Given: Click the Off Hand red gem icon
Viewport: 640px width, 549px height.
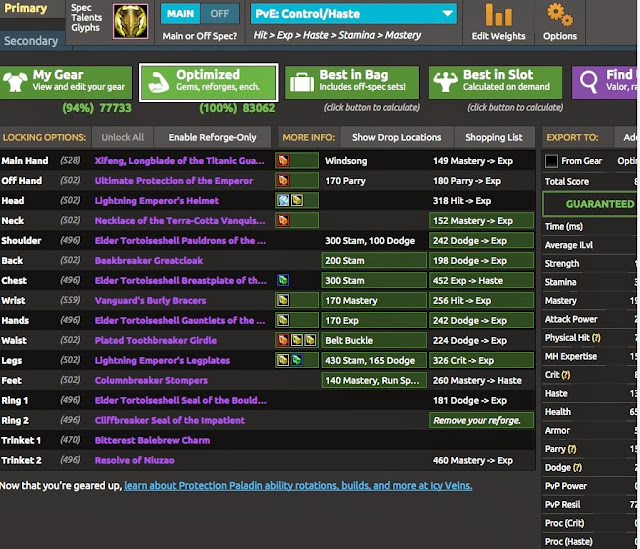Looking at the screenshot, I should 283,180.
